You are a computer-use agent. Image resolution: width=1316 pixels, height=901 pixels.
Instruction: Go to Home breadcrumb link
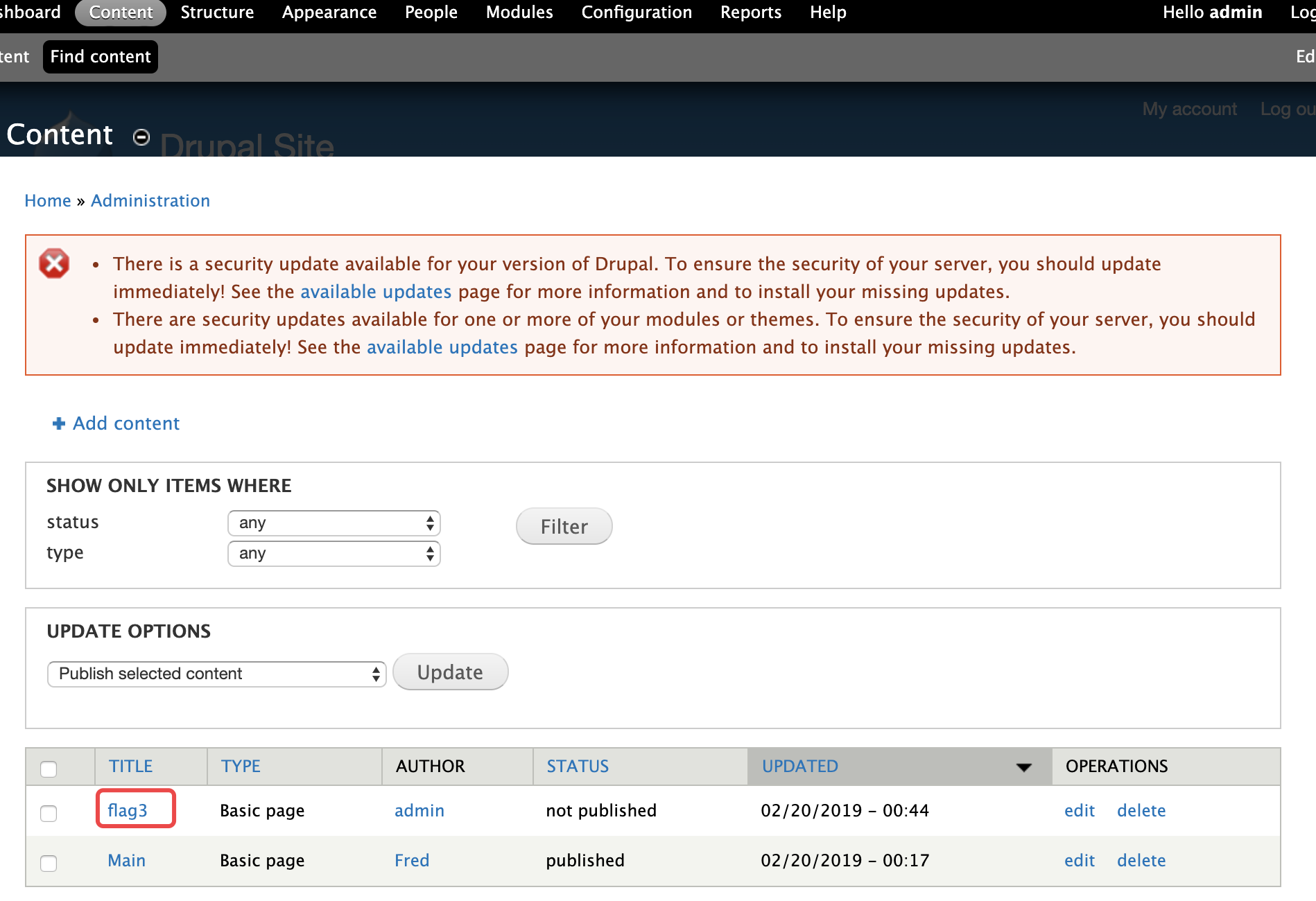[x=48, y=201]
